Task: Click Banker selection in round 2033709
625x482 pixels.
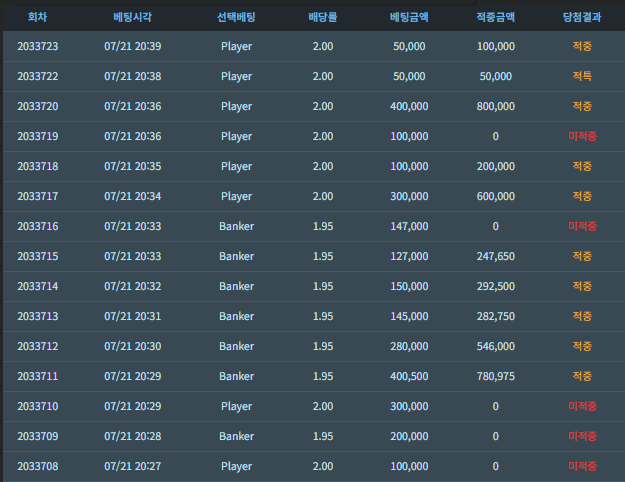Action: [236, 436]
